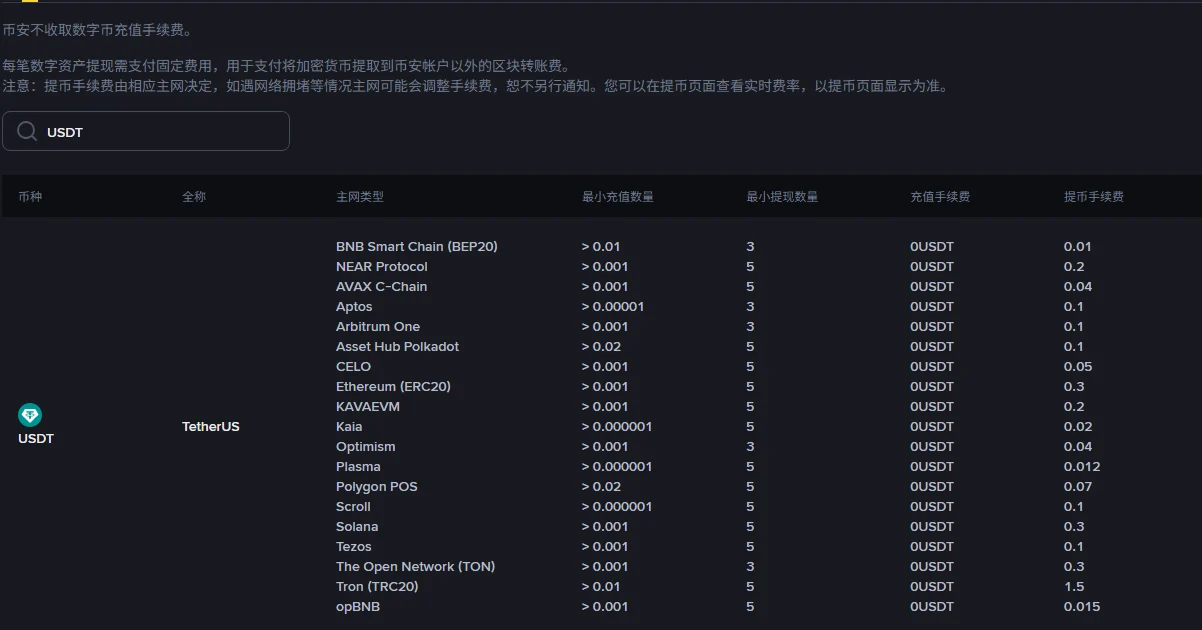The width and height of the screenshot is (1202, 630).
Task: Click Kaia minimum deposit > 0.000001
Action: pos(617,427)
